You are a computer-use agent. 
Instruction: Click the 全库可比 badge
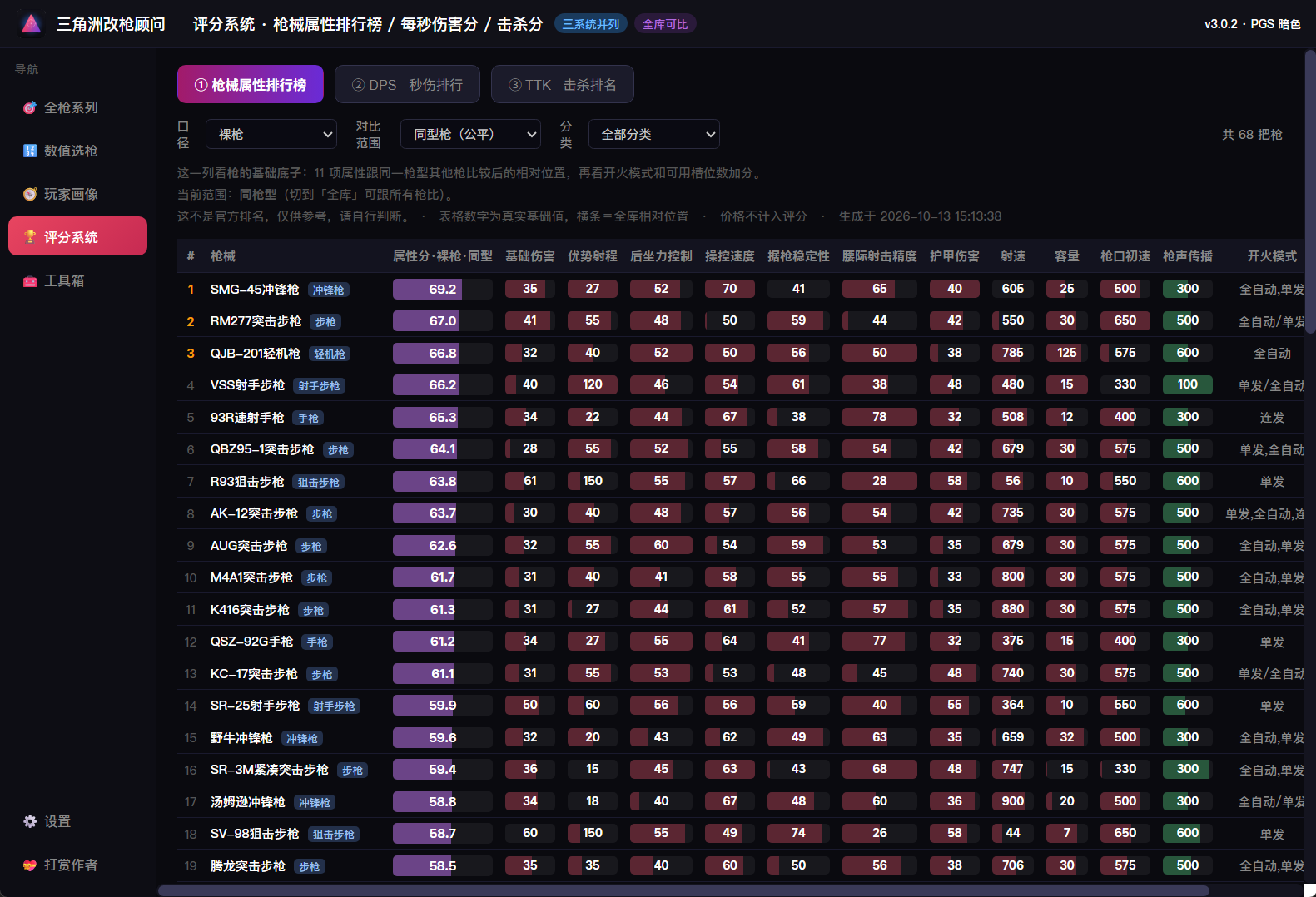click(x=665, y=24)
